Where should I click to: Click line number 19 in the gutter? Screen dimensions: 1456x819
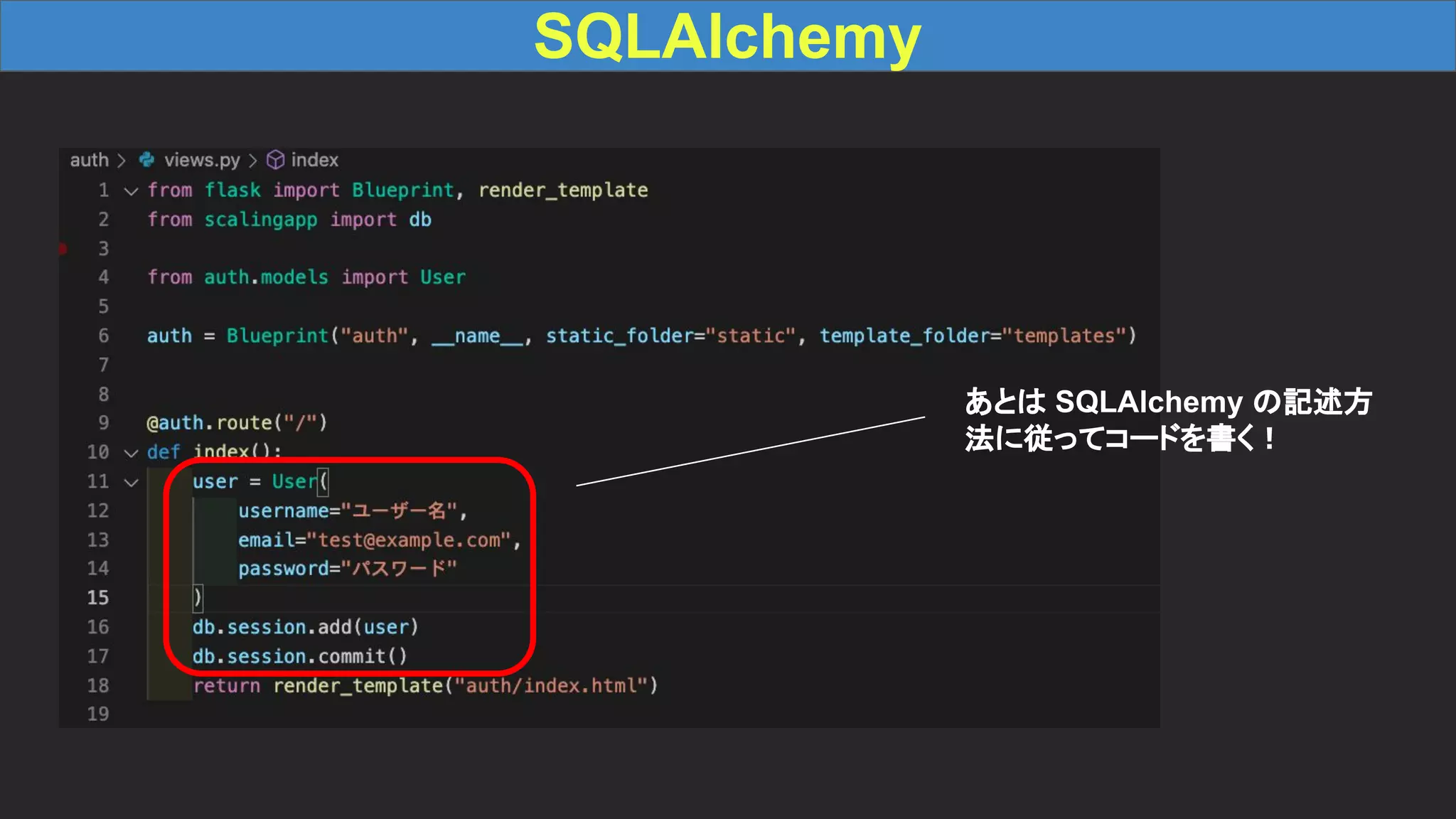[x=98, y=714]
